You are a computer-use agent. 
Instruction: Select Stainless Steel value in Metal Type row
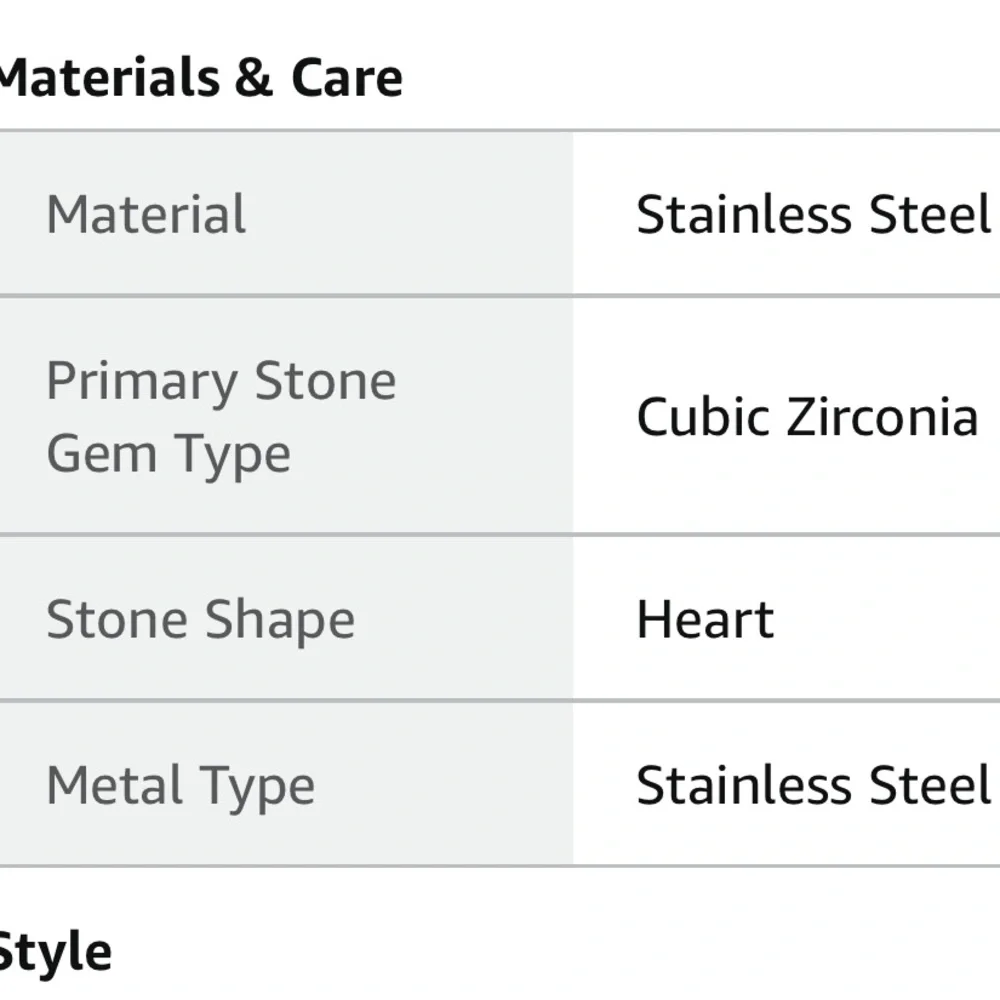tap(813, 785)
